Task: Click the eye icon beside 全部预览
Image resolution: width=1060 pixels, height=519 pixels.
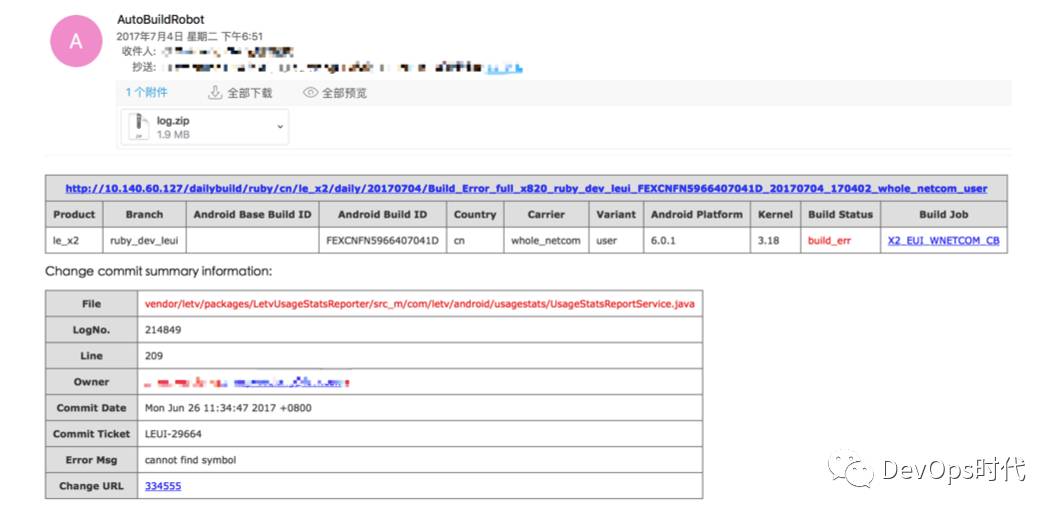Action: click(x=310, y=93)
